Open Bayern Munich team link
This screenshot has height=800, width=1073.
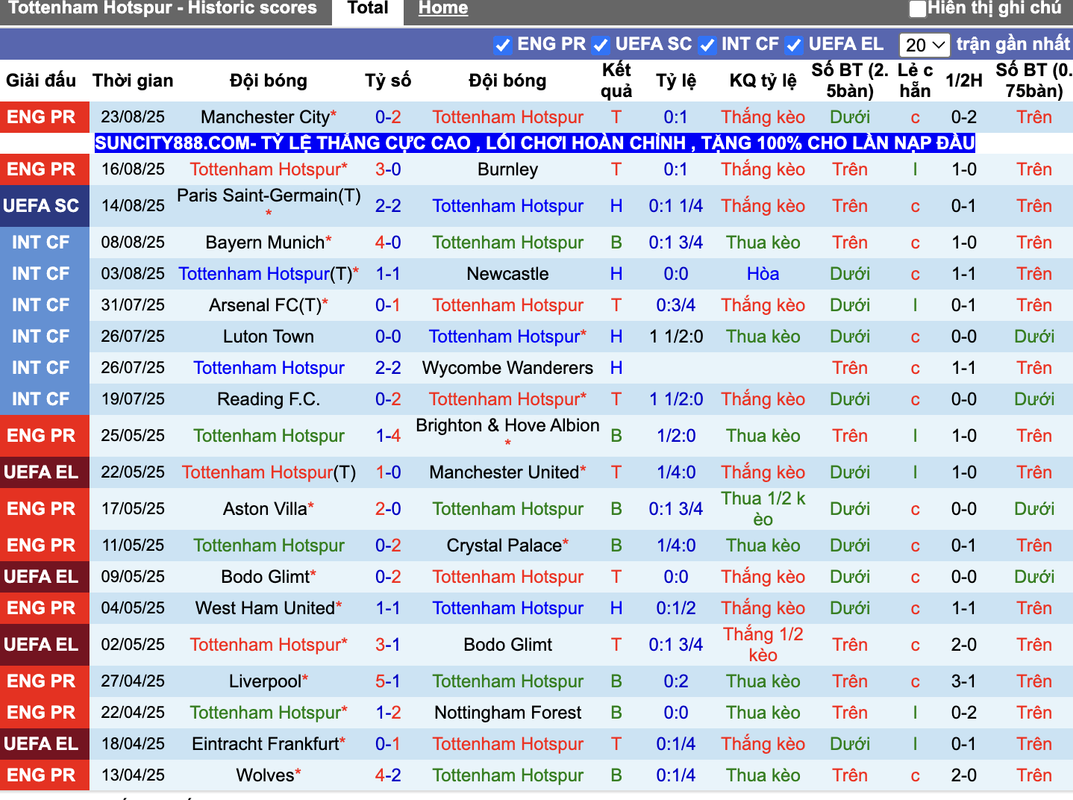tap(265, 242)
